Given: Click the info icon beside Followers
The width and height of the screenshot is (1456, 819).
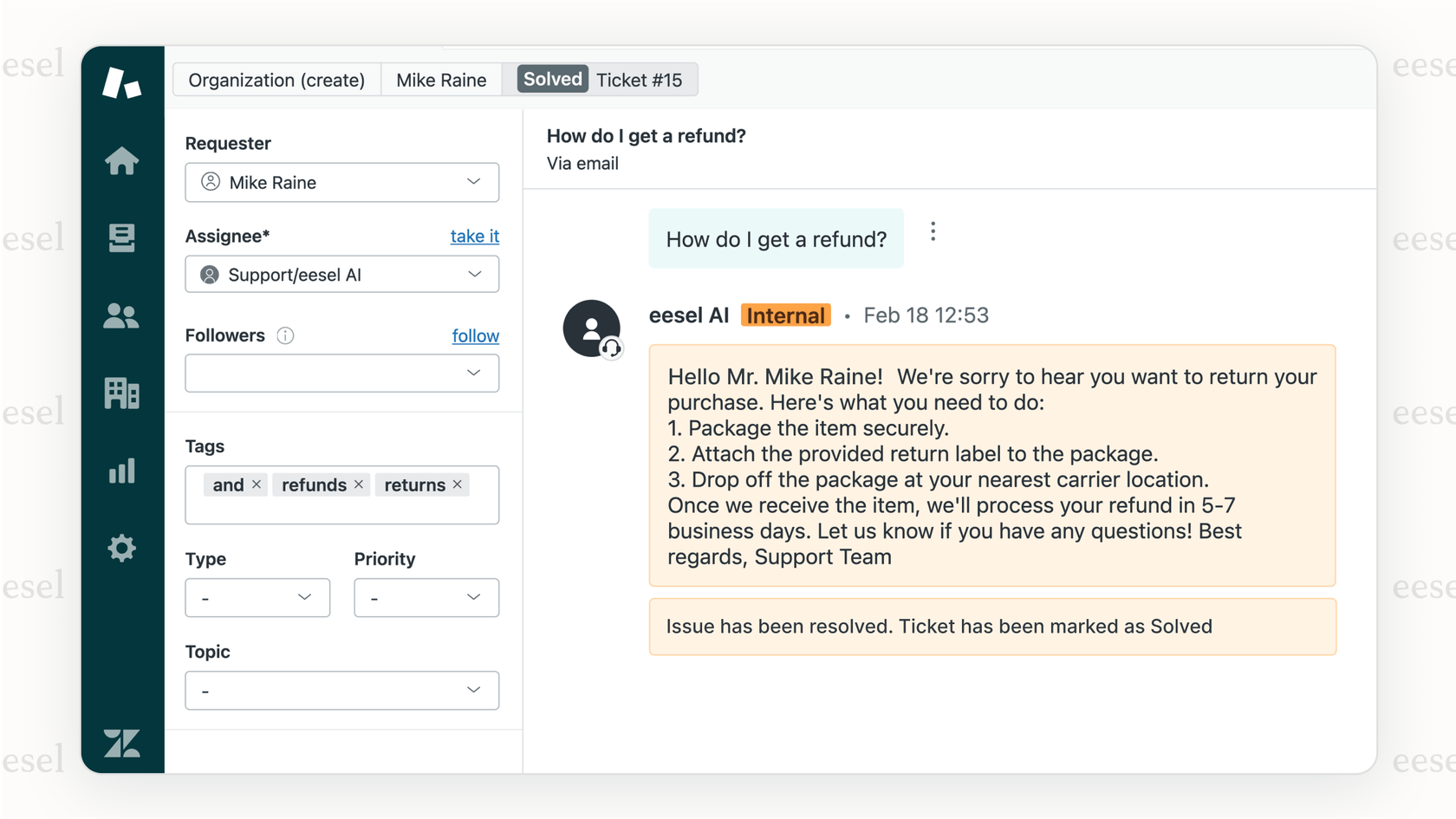Looking at the screenshot, I should (x=285, y=335).
